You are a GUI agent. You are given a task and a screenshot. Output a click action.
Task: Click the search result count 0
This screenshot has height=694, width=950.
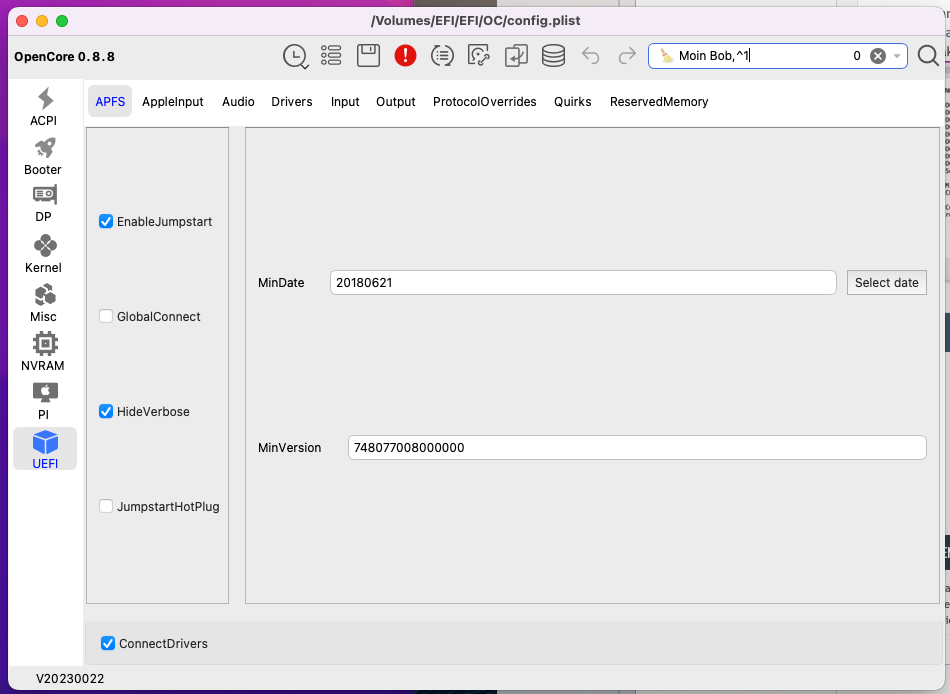pyautogui.click(x=857, y=56)
